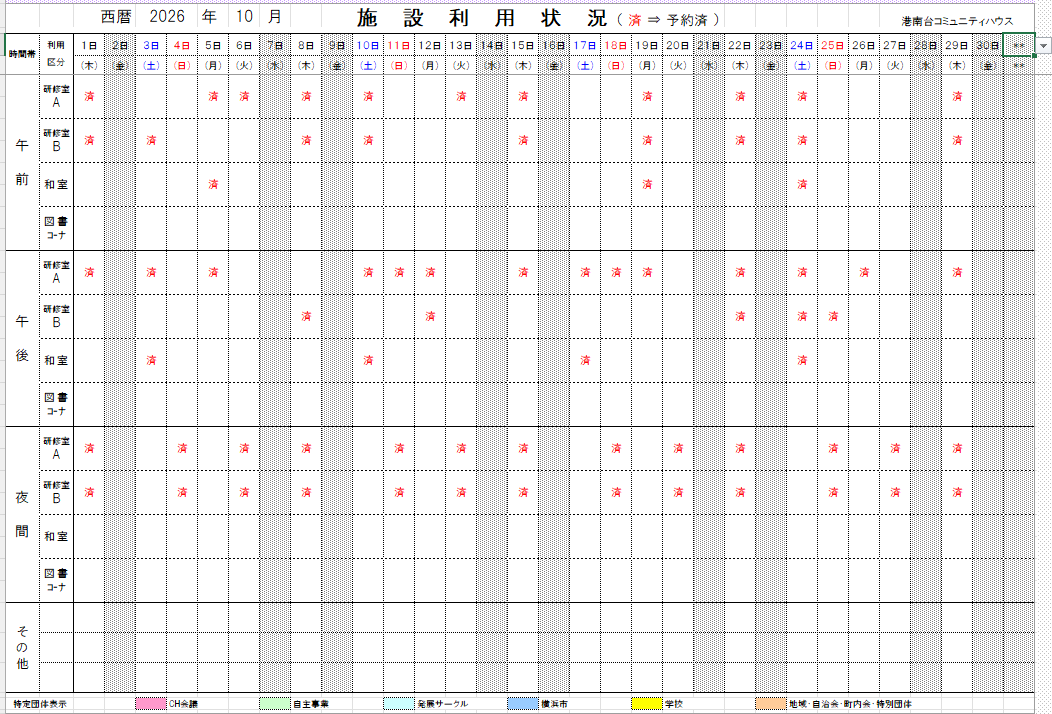Click the pink CH会議 color swatch
1052x714 pixels.
[150, 703]
